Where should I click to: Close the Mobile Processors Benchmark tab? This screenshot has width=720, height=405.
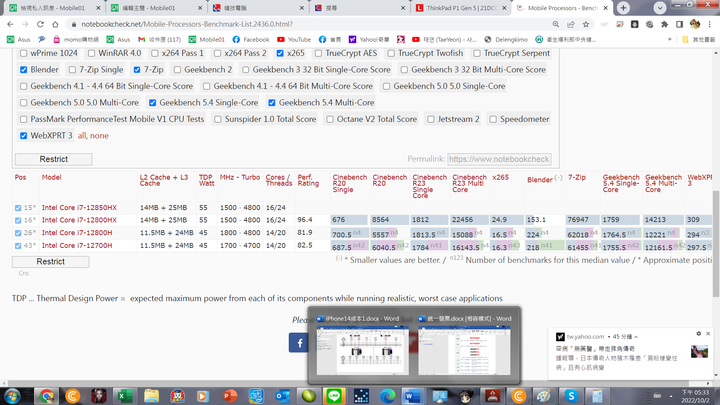(606, 8)
